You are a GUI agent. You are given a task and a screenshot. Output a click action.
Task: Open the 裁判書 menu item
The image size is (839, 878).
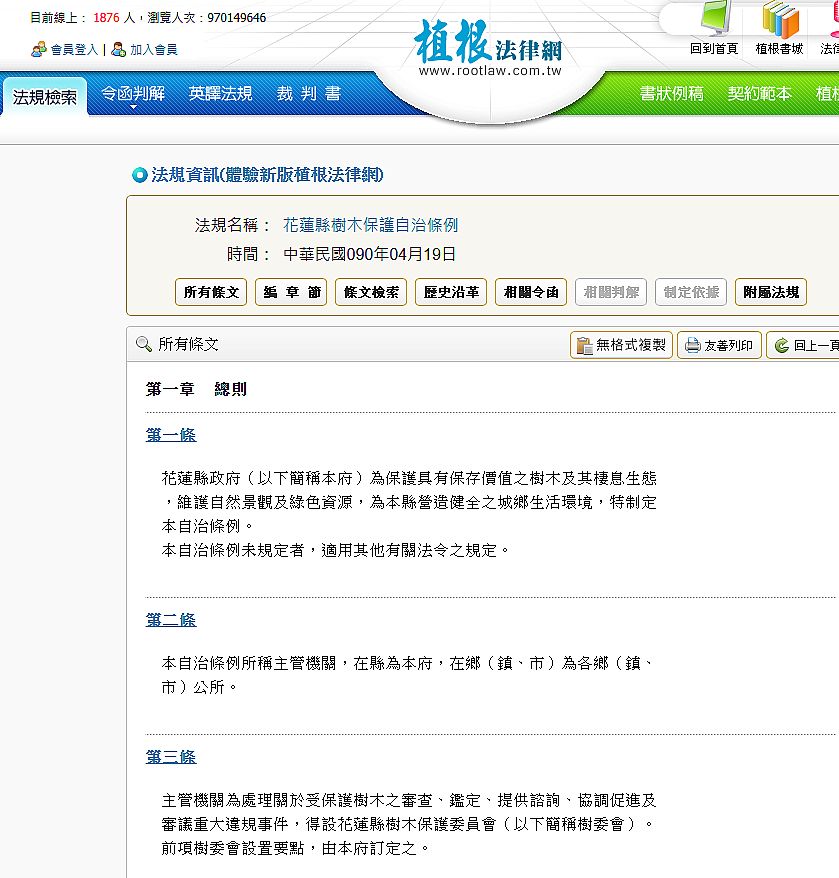pyautogui.click(x=308, y=93)
